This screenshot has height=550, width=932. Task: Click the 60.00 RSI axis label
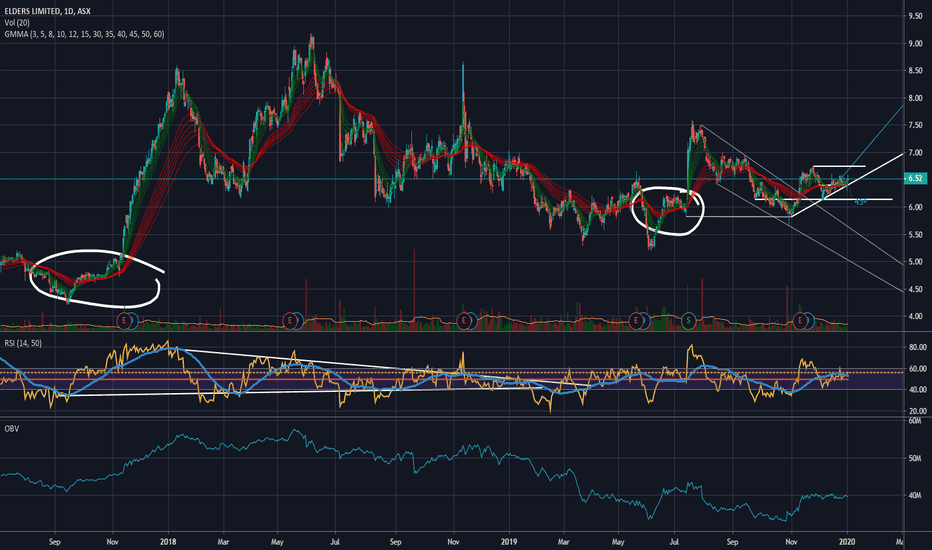pos(917,369)
